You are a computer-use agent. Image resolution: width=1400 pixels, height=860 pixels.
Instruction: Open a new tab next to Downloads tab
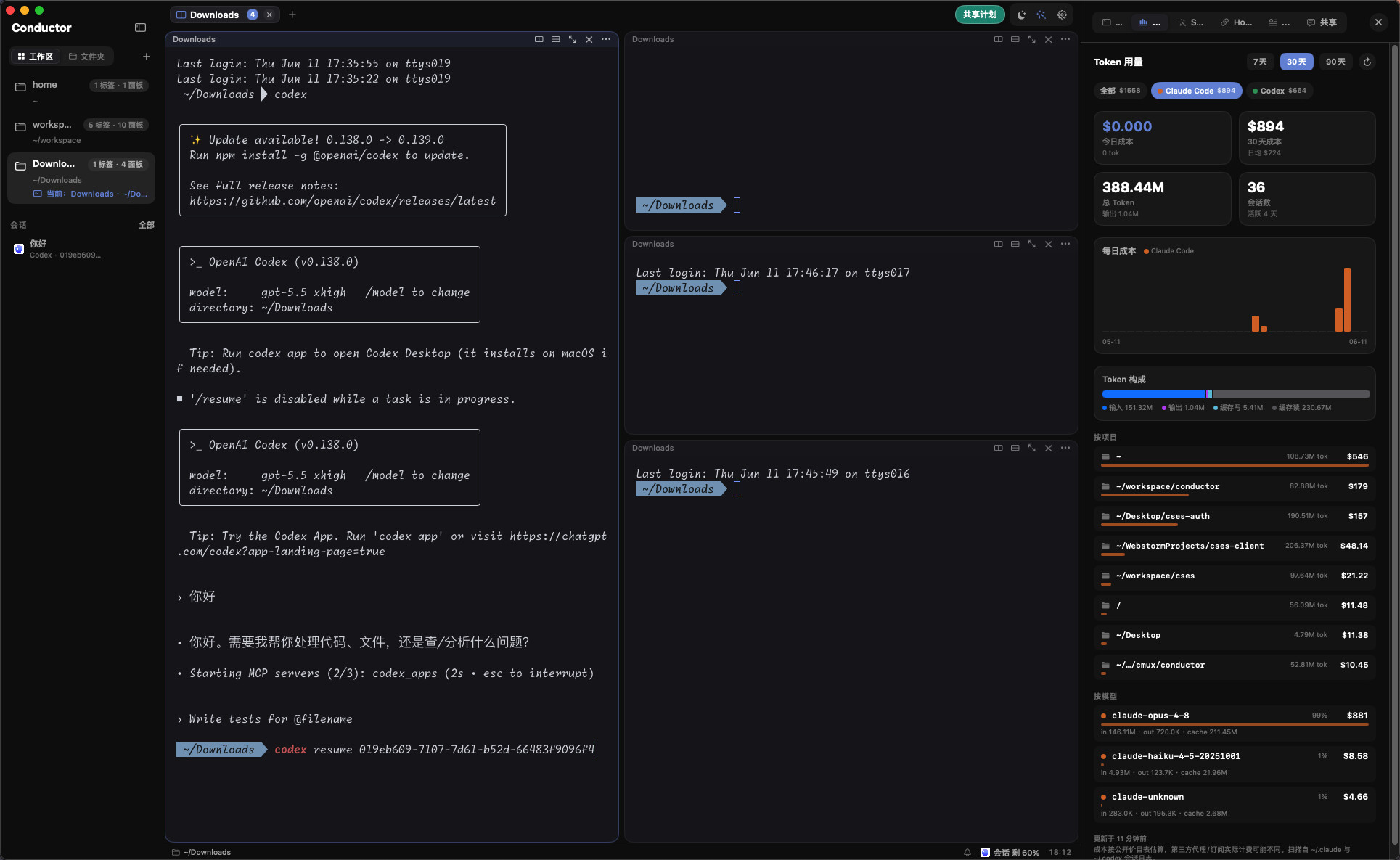(x=292, y=15)
